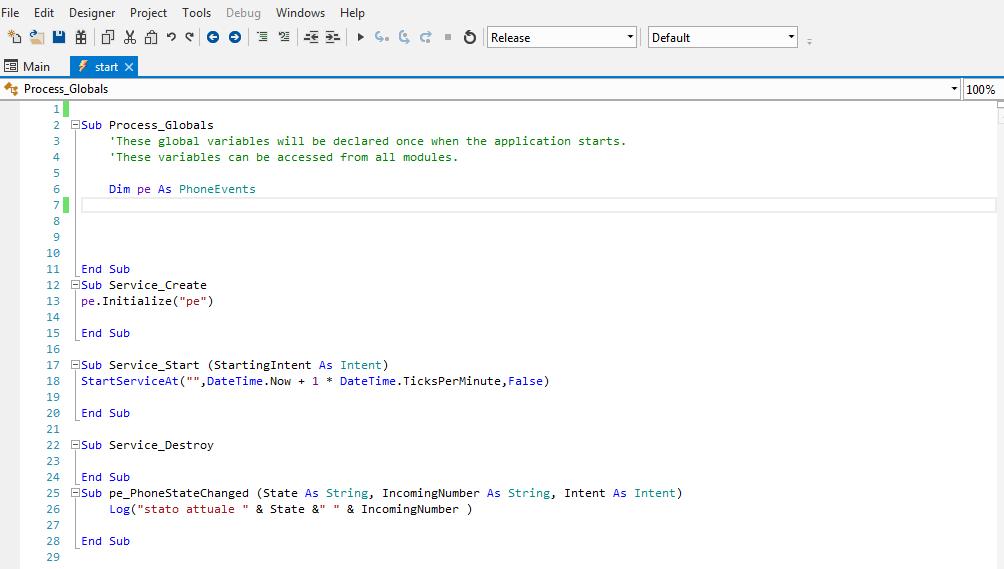Open the Debug menu
This screenshot has height=569, width=1004.
pyautogui.click(x=243, y=13)
